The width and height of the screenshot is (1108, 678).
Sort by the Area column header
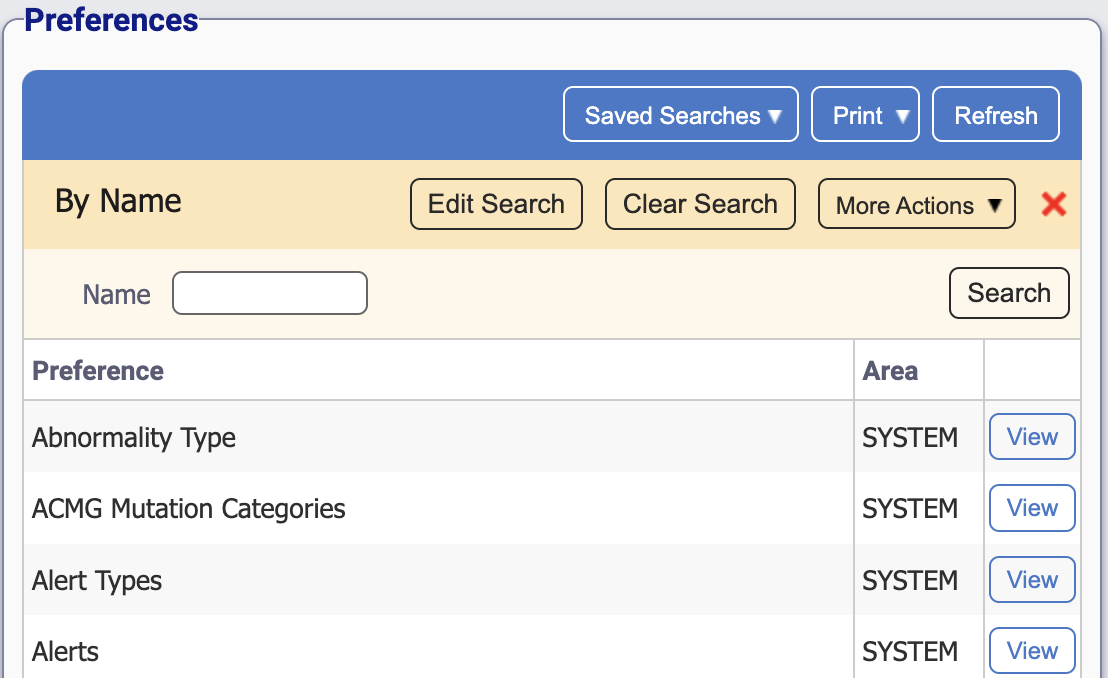[890, 370]
